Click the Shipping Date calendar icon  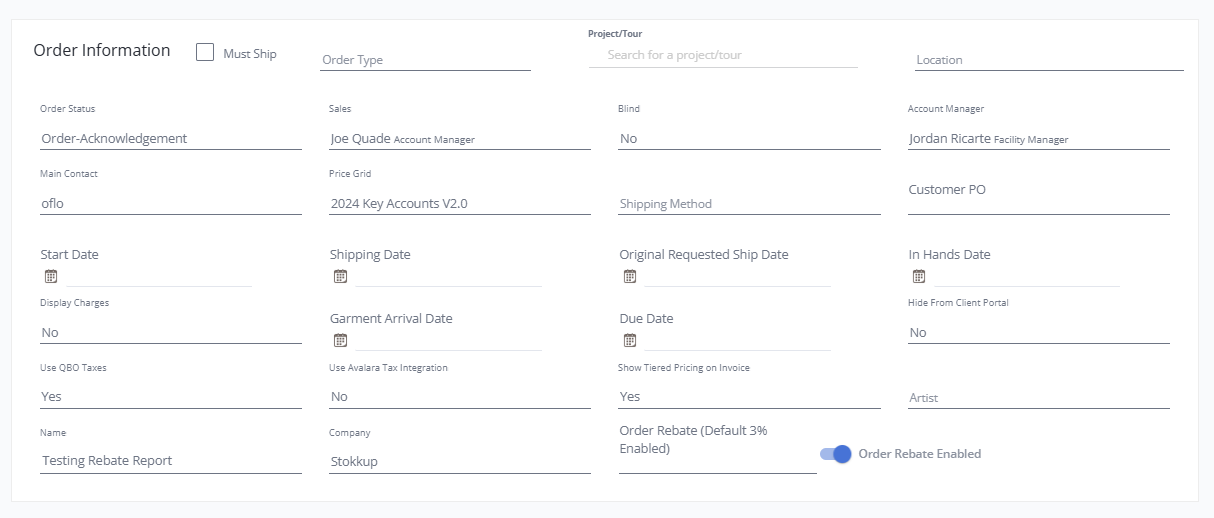point(340,277)
